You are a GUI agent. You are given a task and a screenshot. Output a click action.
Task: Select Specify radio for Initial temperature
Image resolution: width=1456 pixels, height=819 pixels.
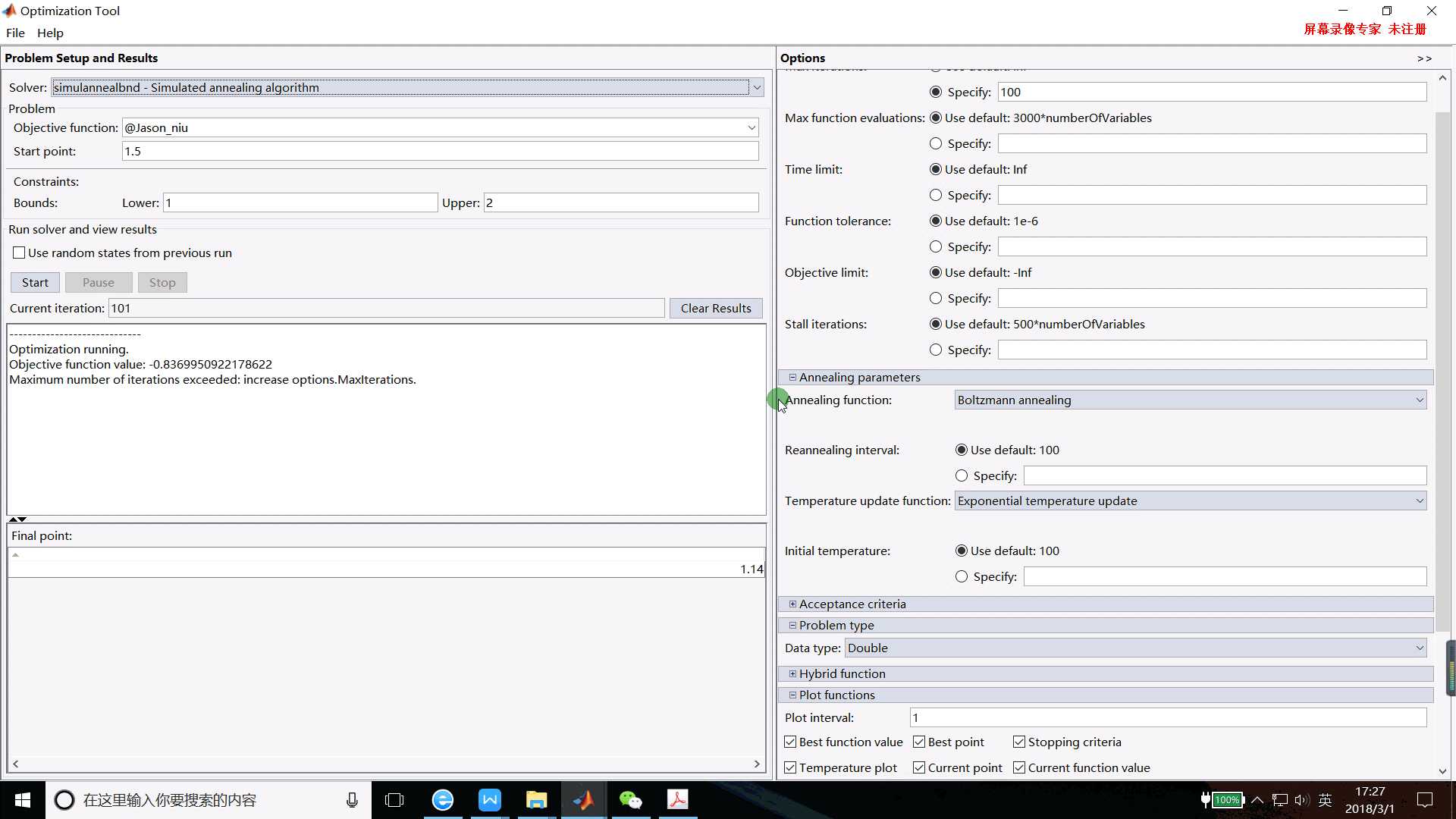(962, 576)
